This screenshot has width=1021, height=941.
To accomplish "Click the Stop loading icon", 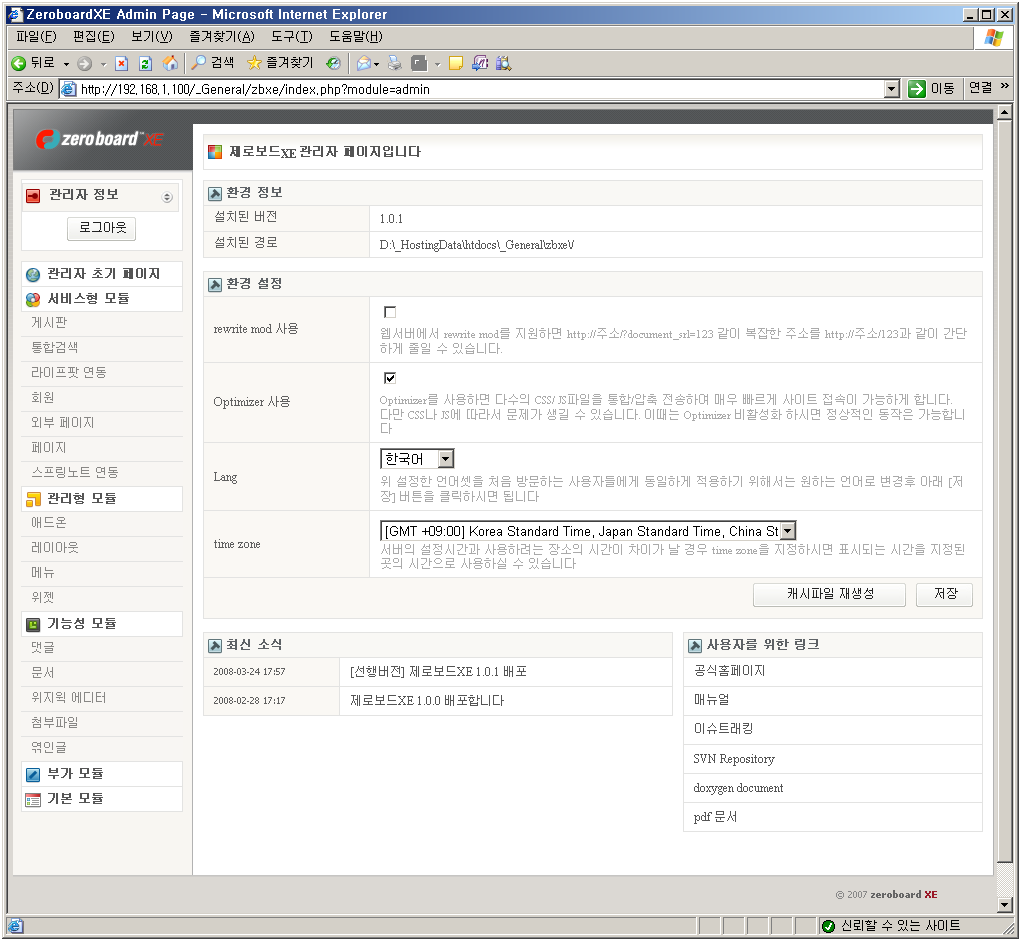I will tap(121, 63).
